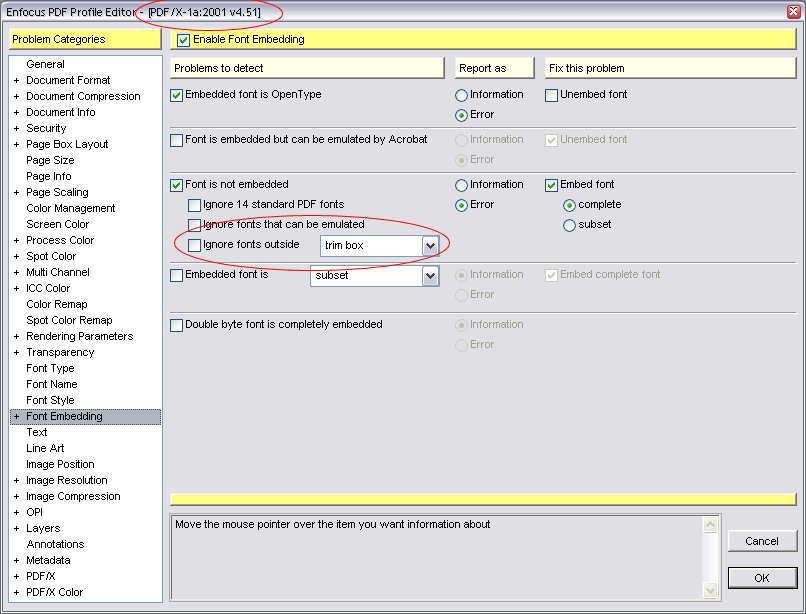The image size is (806, 614).
Task: Uncheck Font is not embedded
Action: 176,185
